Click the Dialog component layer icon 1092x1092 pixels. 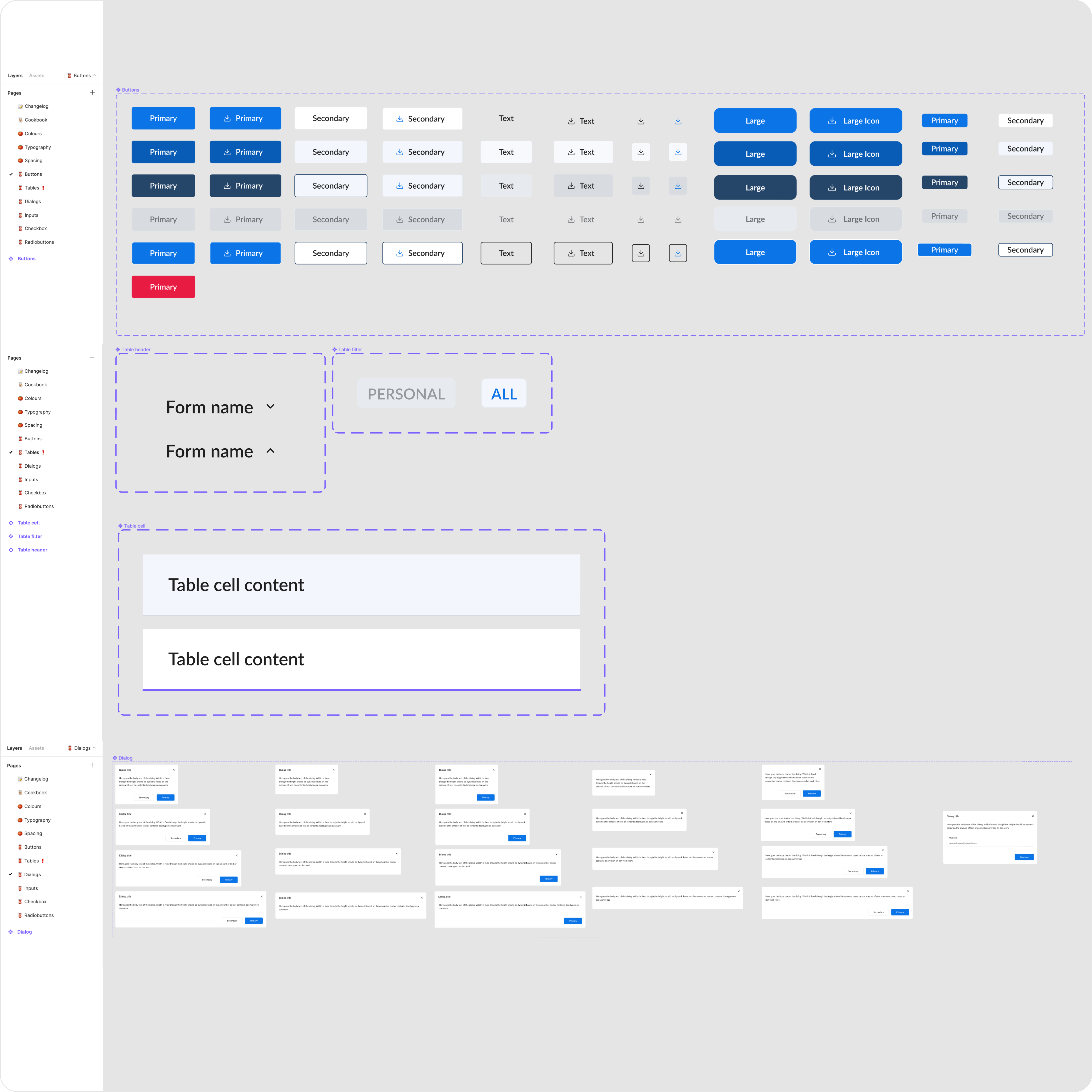point(11,932)
